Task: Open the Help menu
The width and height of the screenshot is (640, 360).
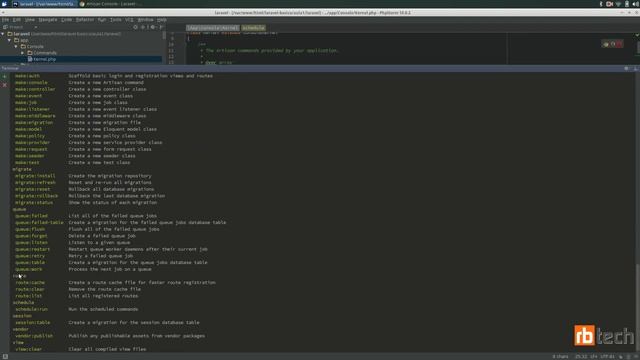Action: click(162, 20)
